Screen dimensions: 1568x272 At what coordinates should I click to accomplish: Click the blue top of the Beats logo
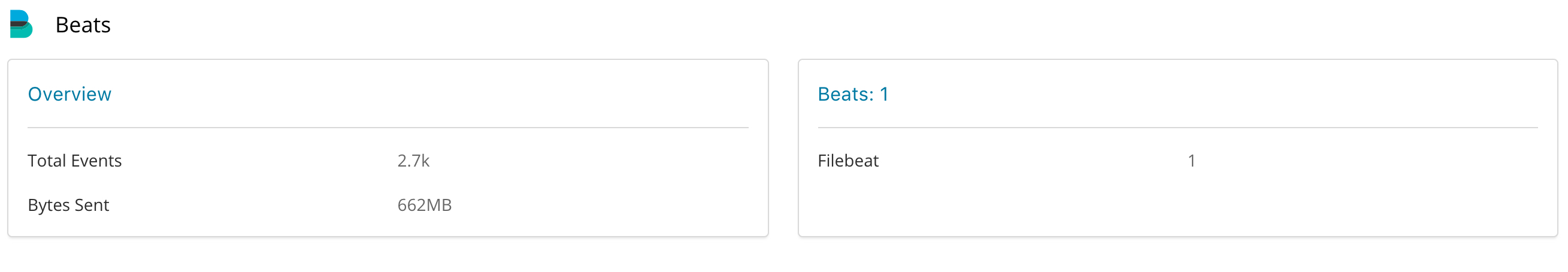coord(19,15)
